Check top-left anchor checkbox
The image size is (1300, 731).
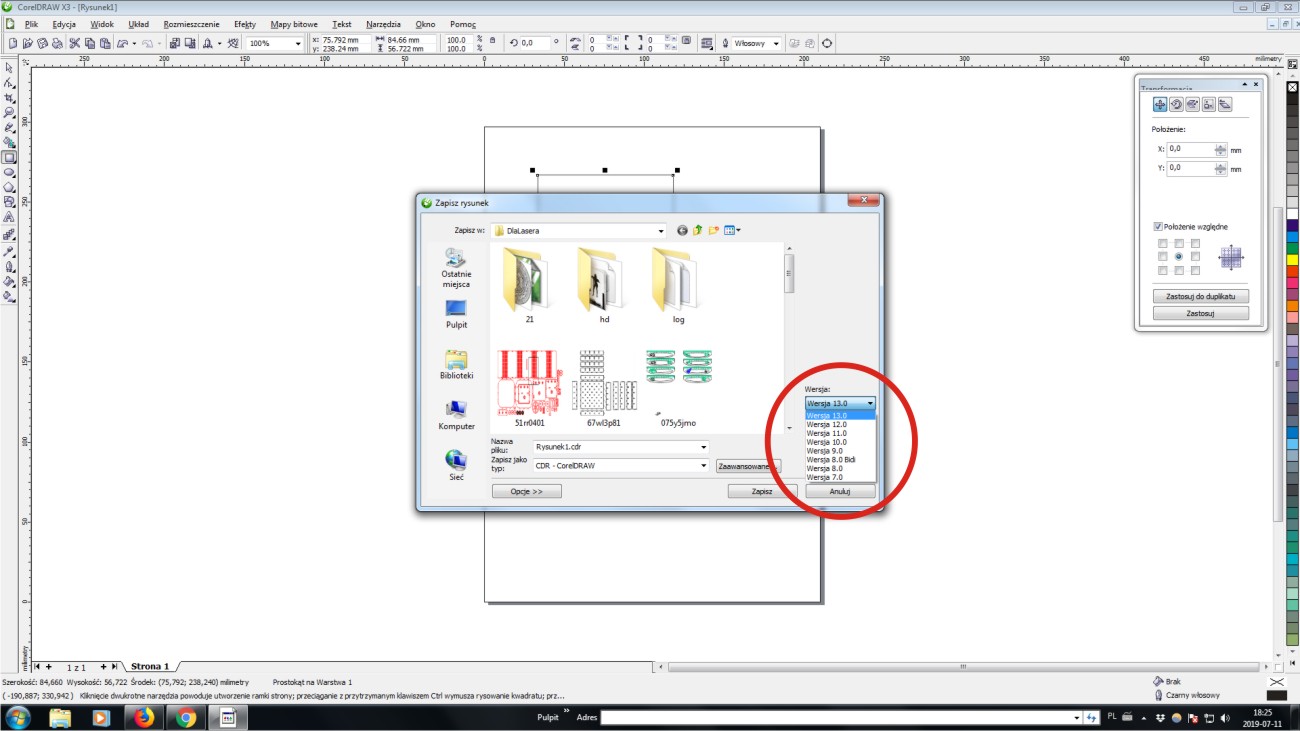[x=1163, y=243]
